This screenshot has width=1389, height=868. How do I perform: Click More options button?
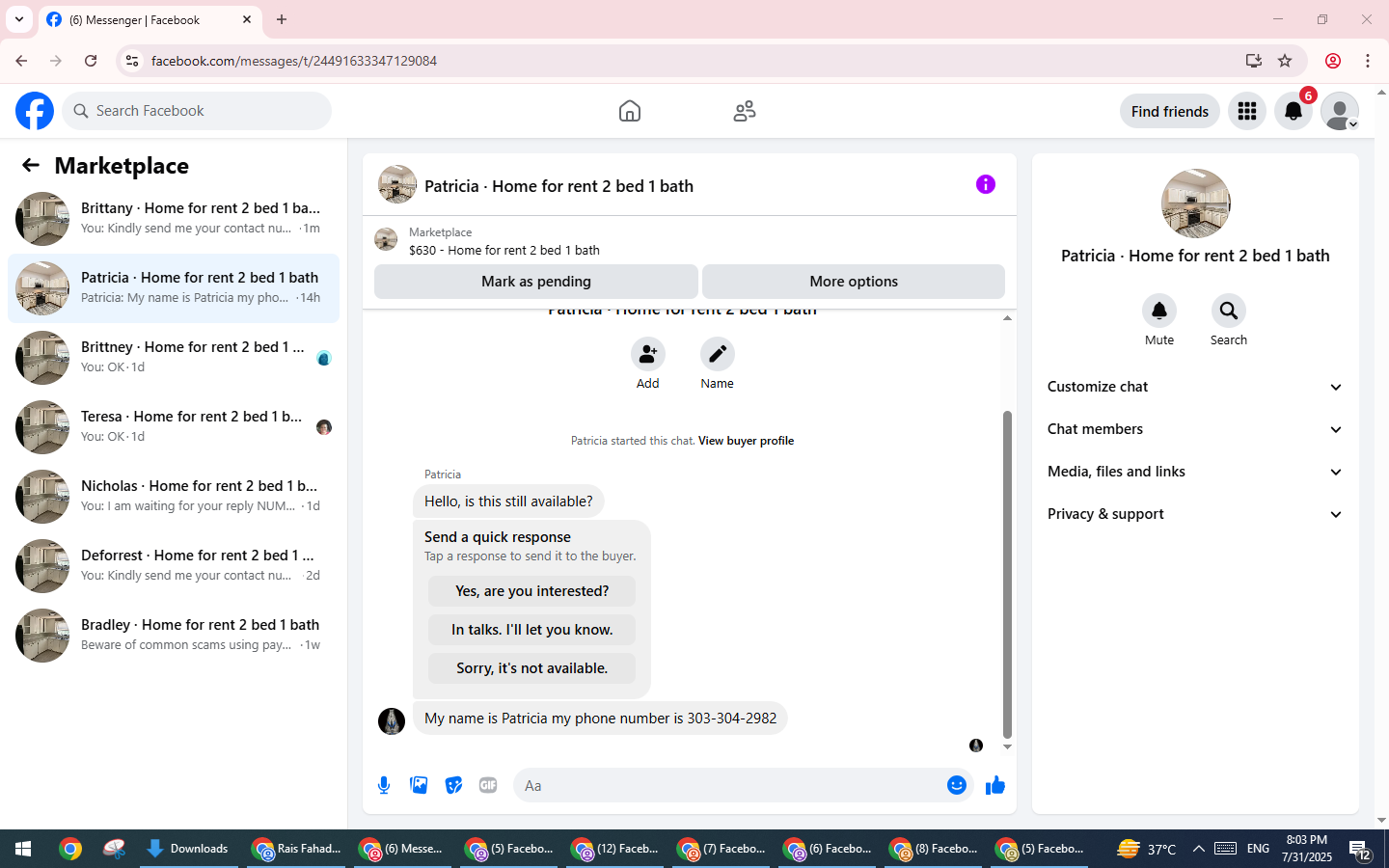[854, 282]
